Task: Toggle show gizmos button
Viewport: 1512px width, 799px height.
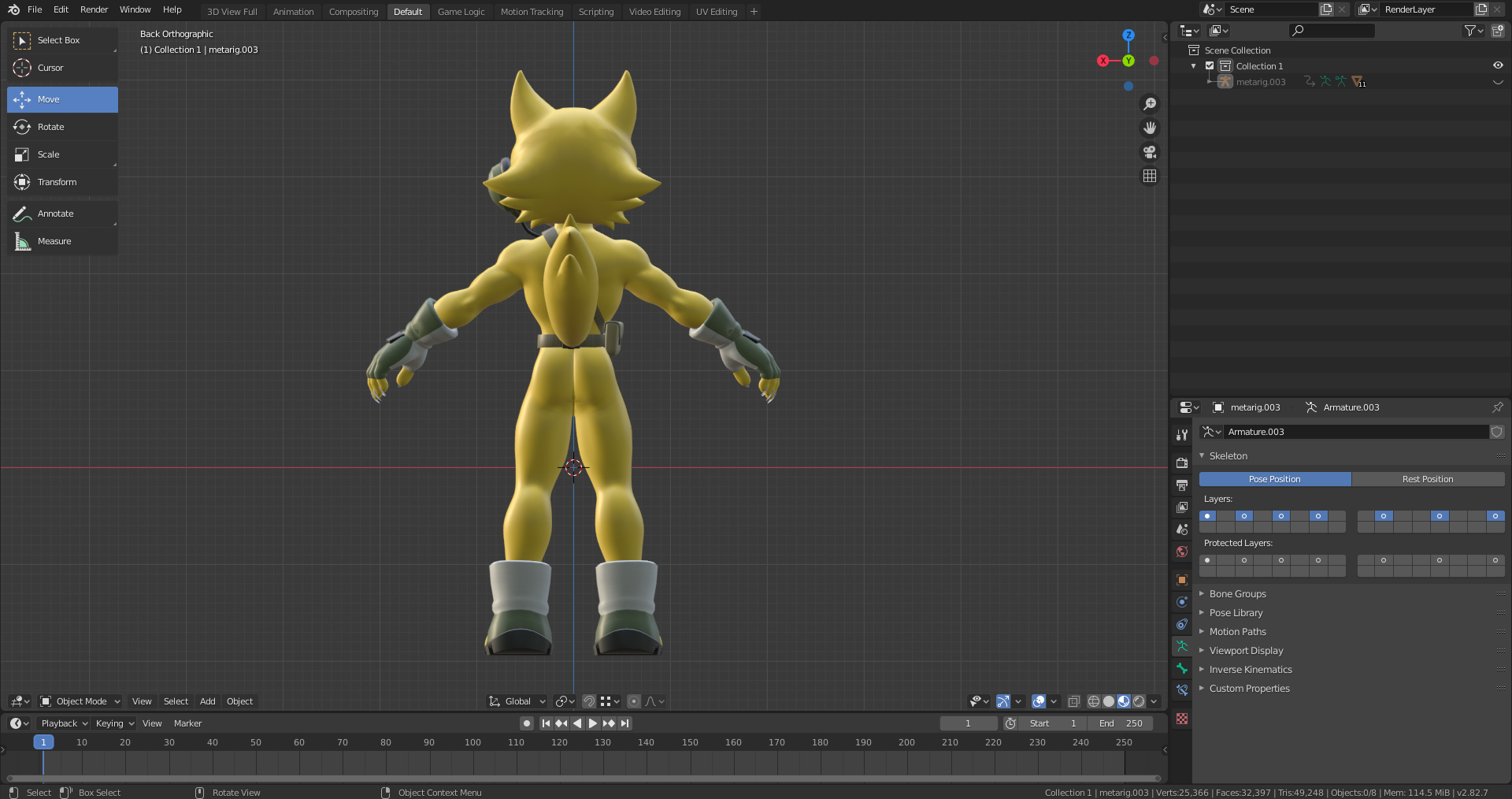Action: point(1002,701)
